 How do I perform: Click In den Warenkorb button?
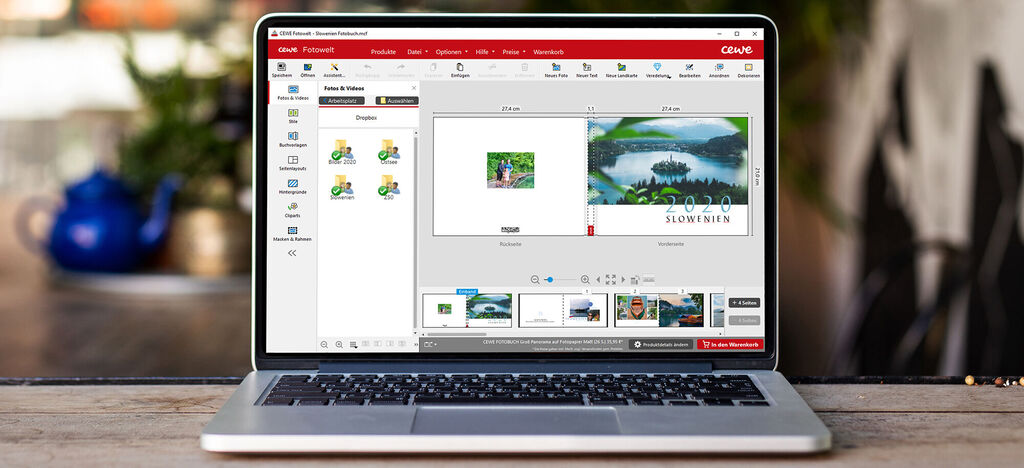point(729,344)
